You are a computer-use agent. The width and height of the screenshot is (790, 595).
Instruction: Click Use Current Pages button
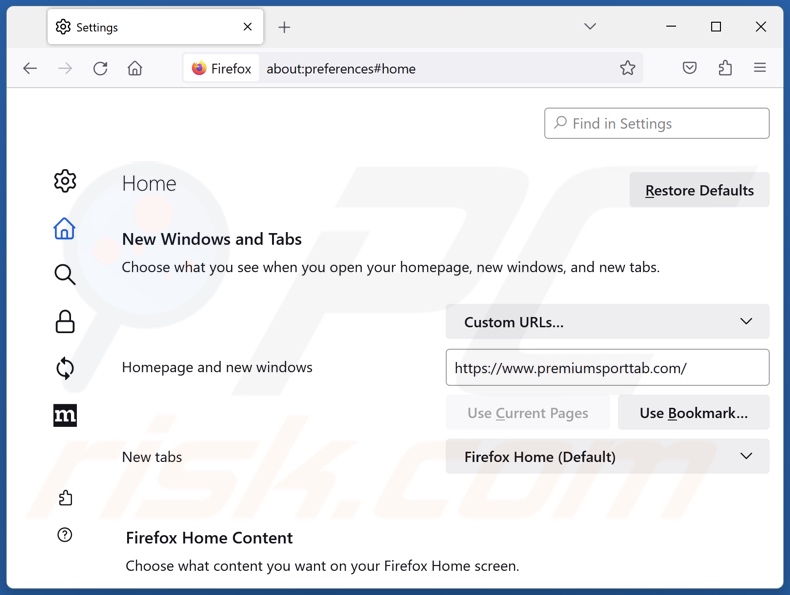point(528,413)
